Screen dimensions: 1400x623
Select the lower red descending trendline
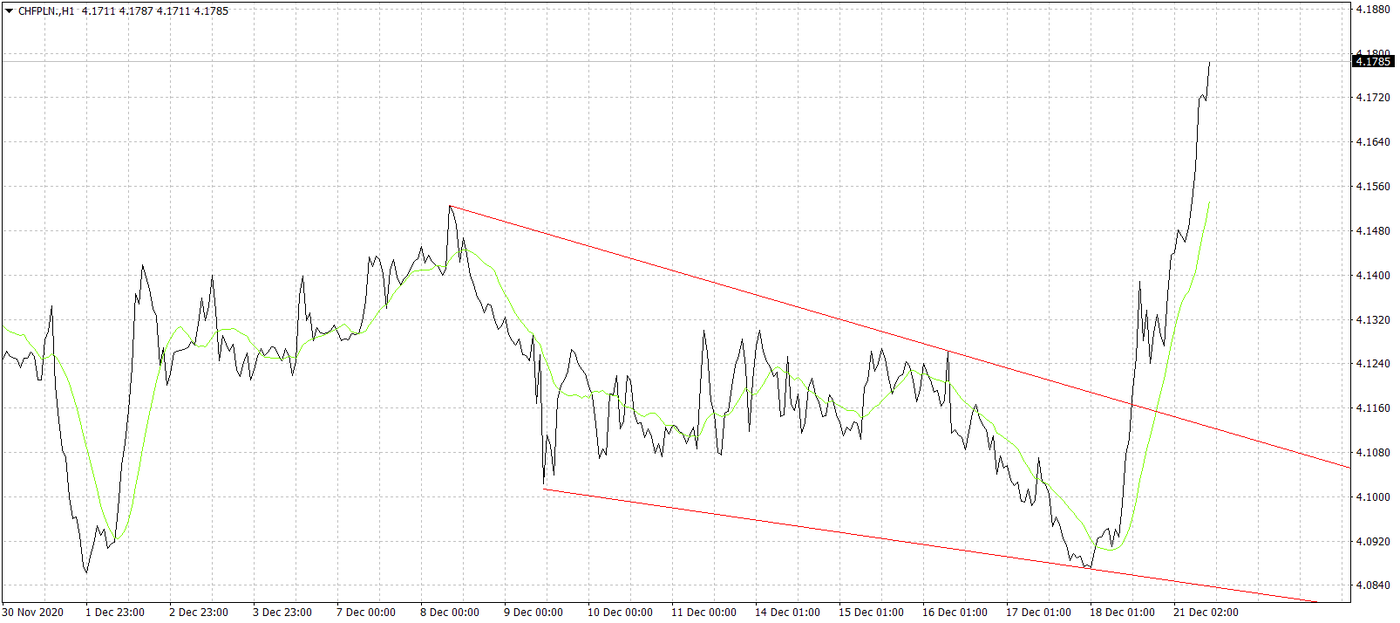[800, 528]
